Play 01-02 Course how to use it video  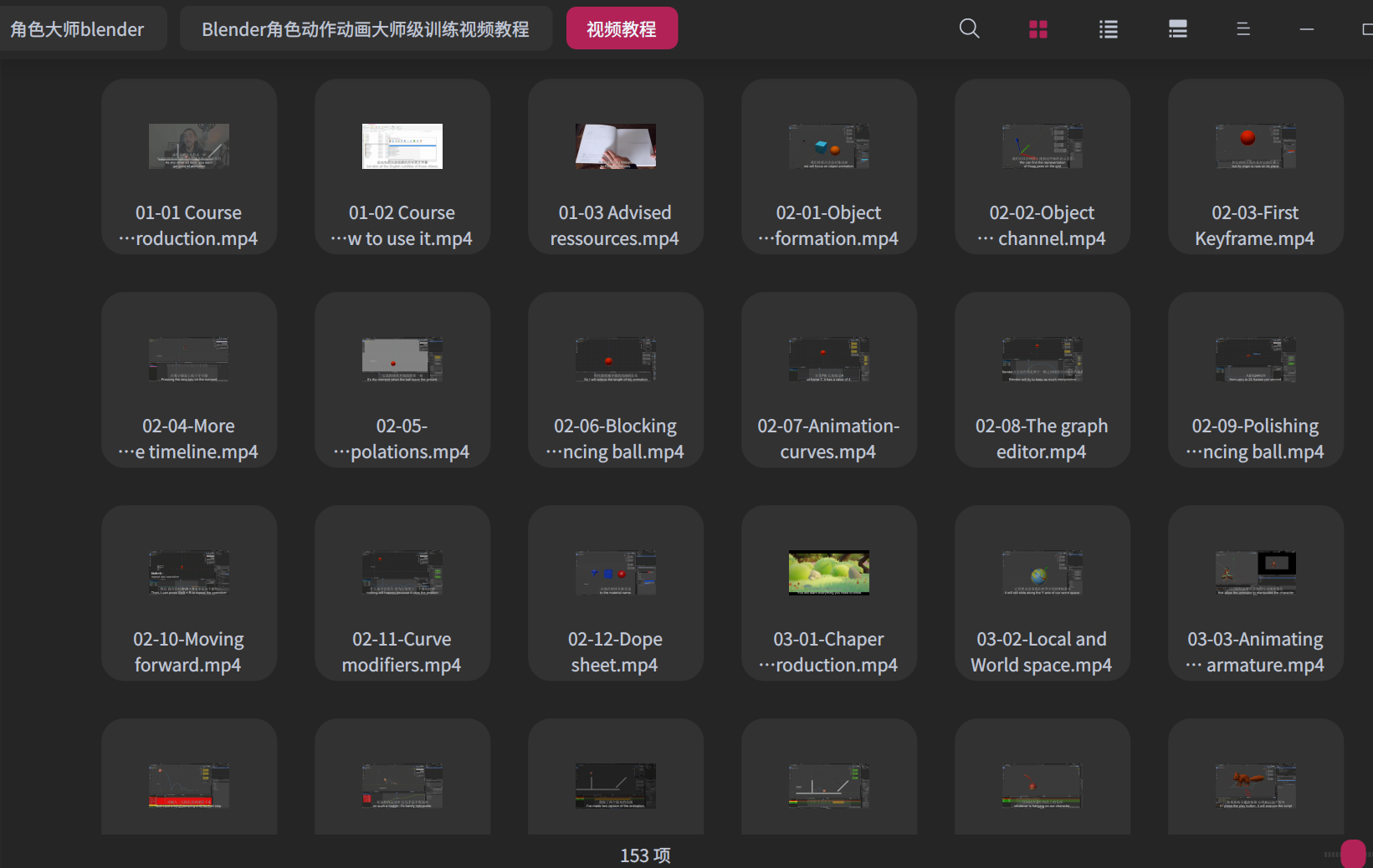pyautogui.click(x=402, y=166)
